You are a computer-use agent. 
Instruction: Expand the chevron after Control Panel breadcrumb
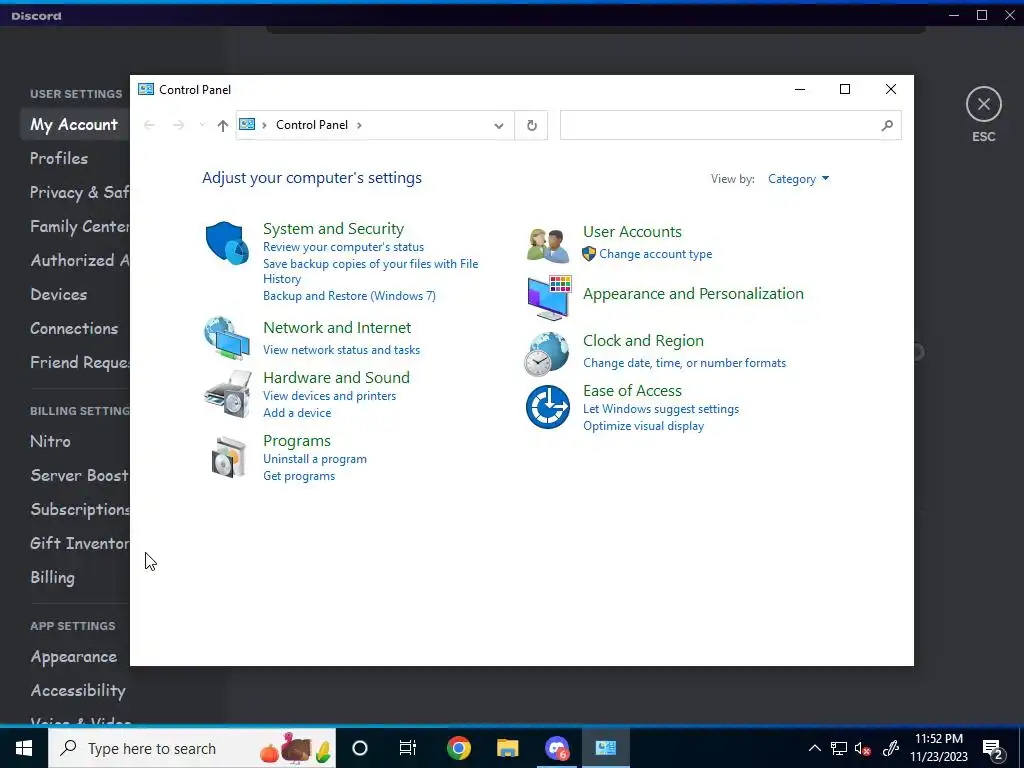pyautogui.click(x=359, y=125)
